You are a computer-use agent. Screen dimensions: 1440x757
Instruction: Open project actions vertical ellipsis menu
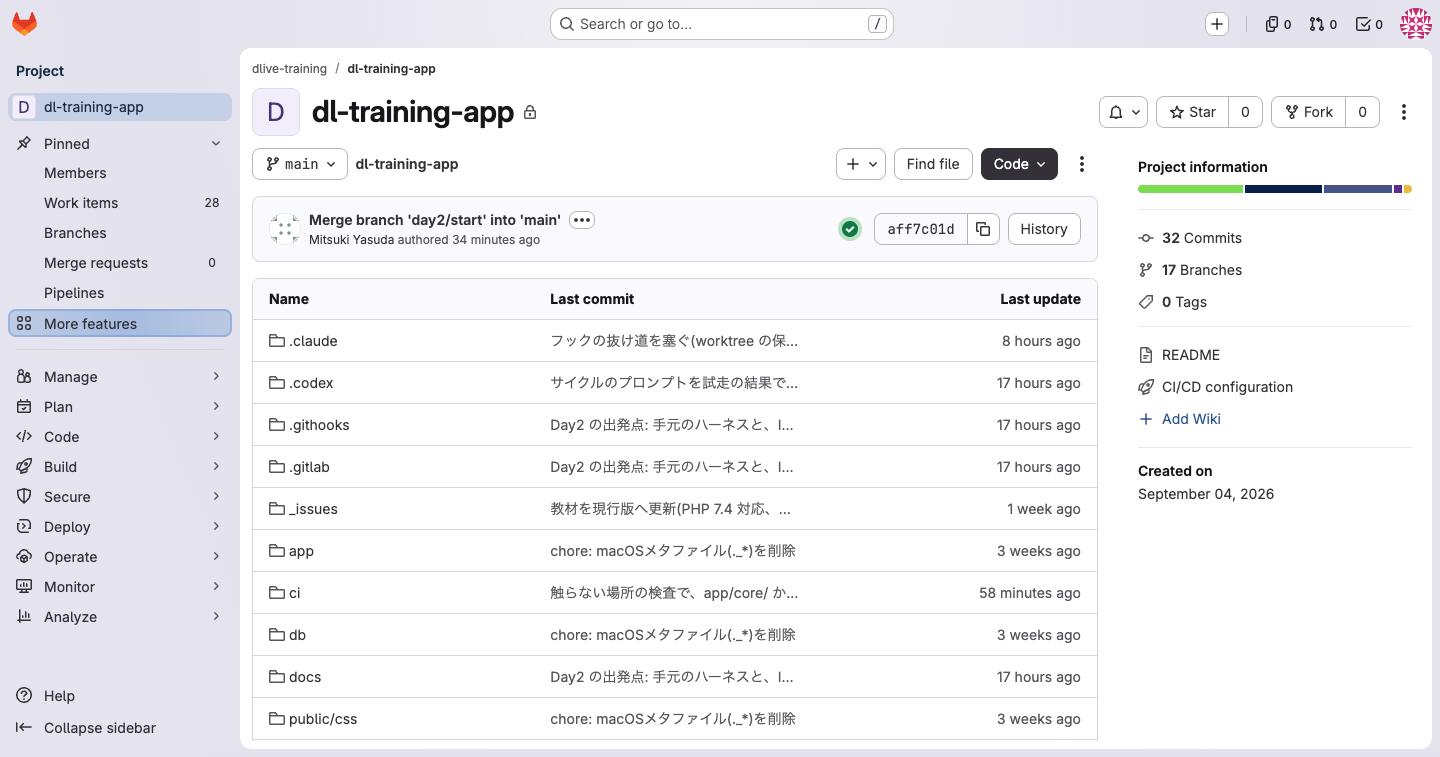[x=1404, y=112]
